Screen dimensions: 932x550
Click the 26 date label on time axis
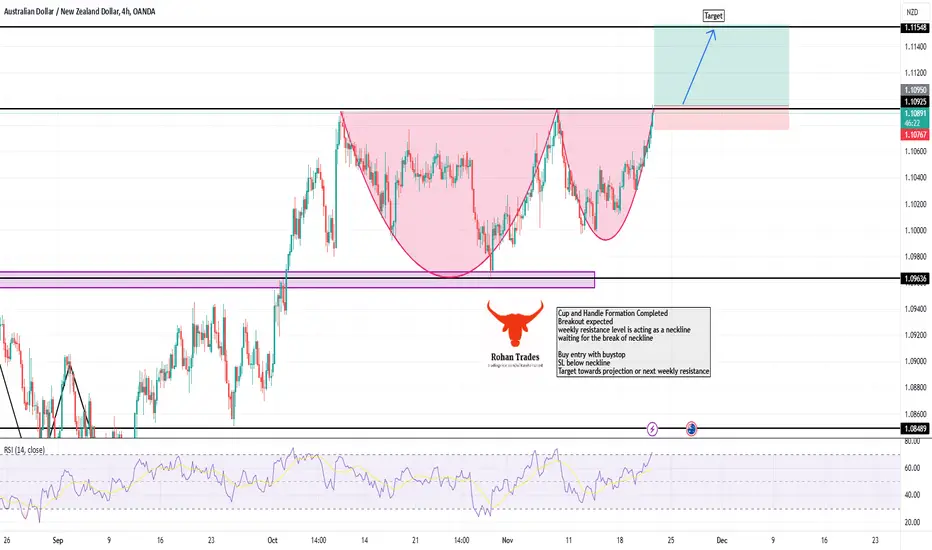pyautogui.click(x=7, y=540)
